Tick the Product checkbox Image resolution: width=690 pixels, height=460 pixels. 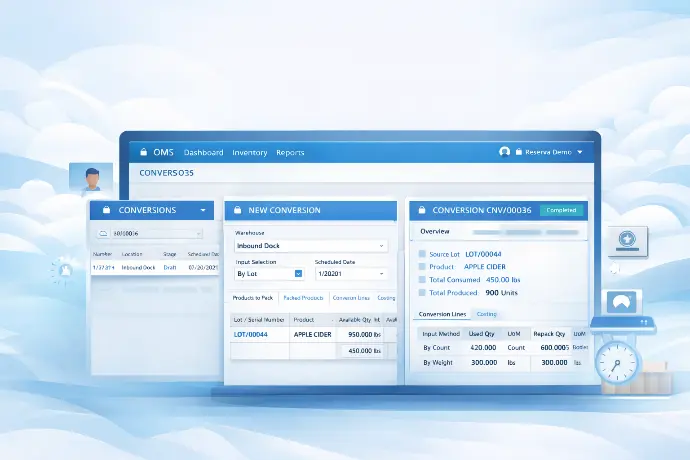tap(422, 267)
